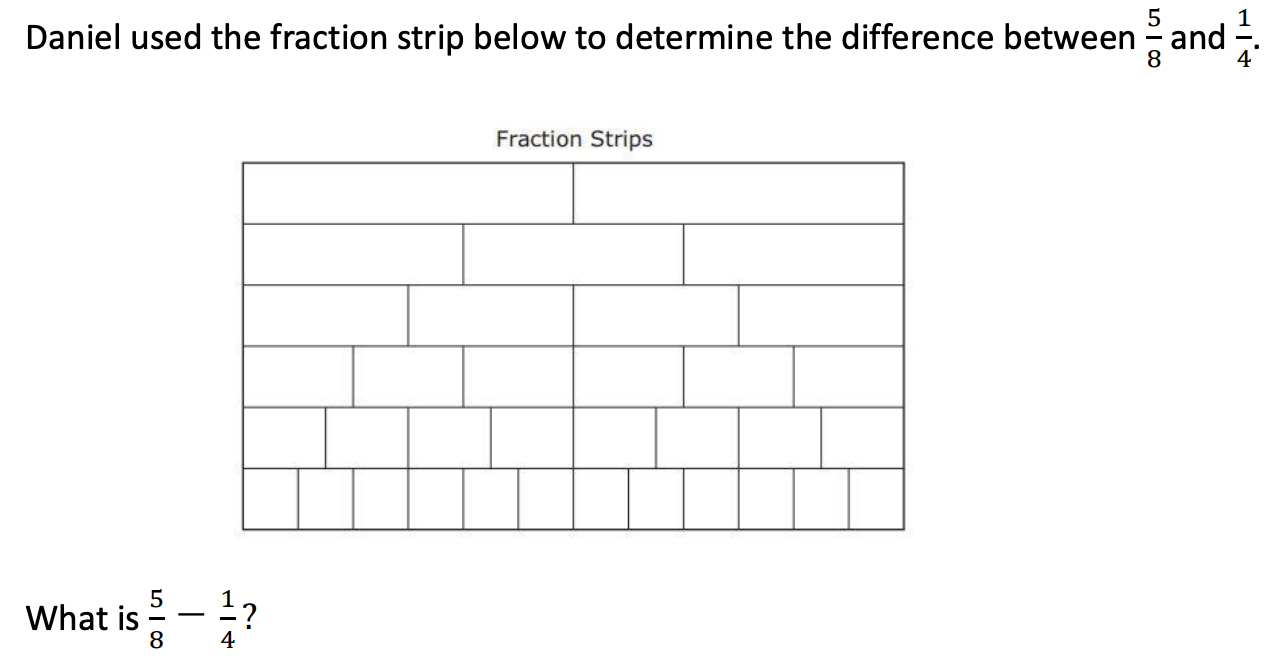Viewport: 1288px width, 672px height.
Task: Click the "Fraction Strips" title label
Action: (x=574, y=139)
